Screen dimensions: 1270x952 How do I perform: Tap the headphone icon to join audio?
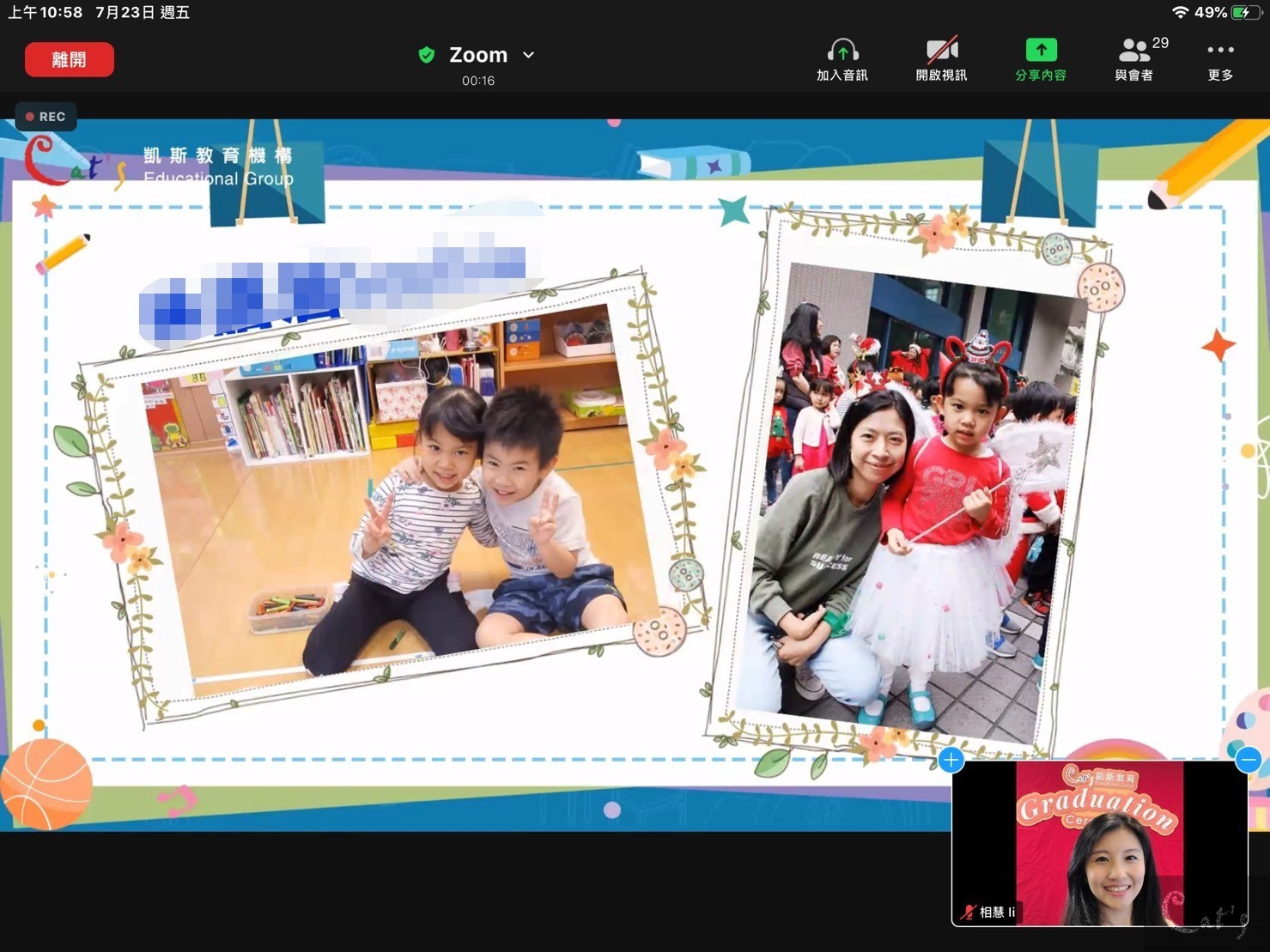(x=842, y=51)
